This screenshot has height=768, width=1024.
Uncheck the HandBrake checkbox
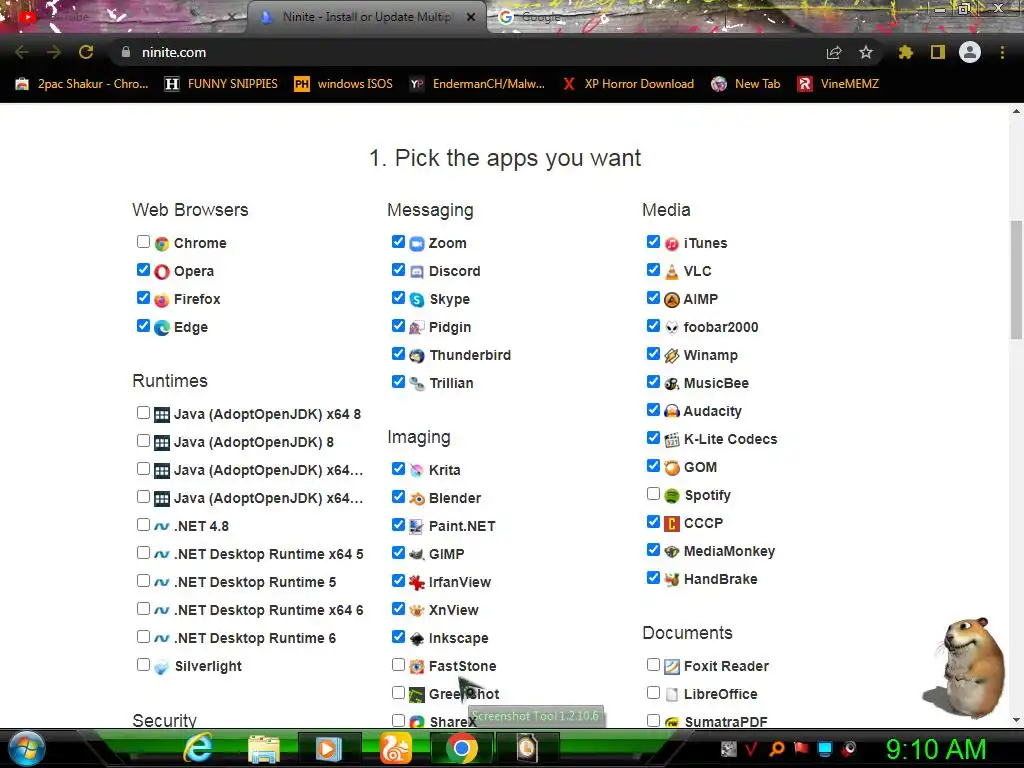(x=653, y=577)
